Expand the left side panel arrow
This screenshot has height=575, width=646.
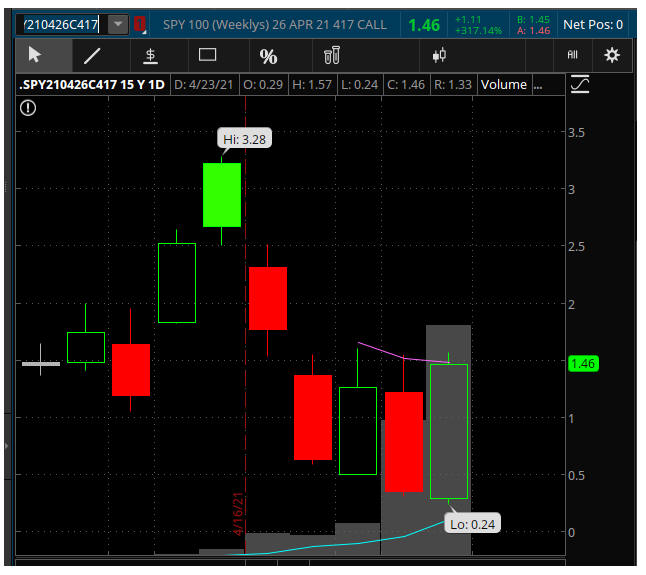[7, 446]
